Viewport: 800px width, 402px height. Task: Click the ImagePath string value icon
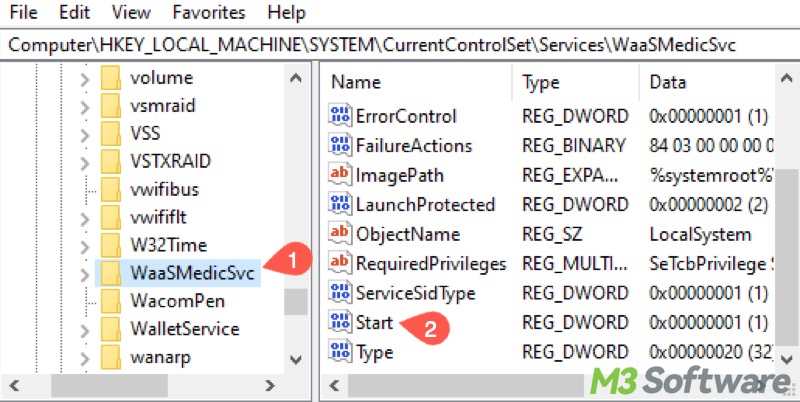click(x=340, y=175)
